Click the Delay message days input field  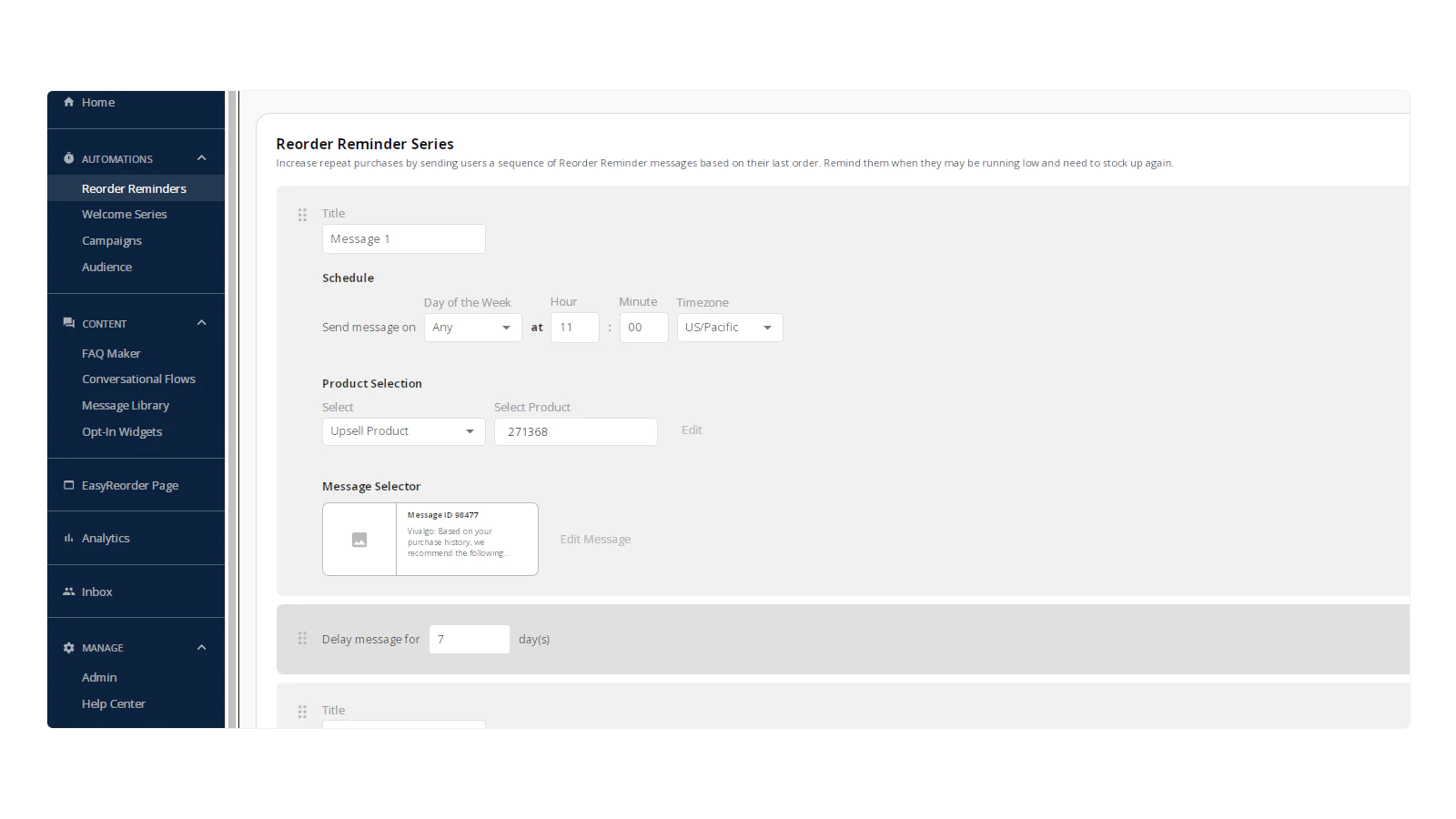click(469, 639)
